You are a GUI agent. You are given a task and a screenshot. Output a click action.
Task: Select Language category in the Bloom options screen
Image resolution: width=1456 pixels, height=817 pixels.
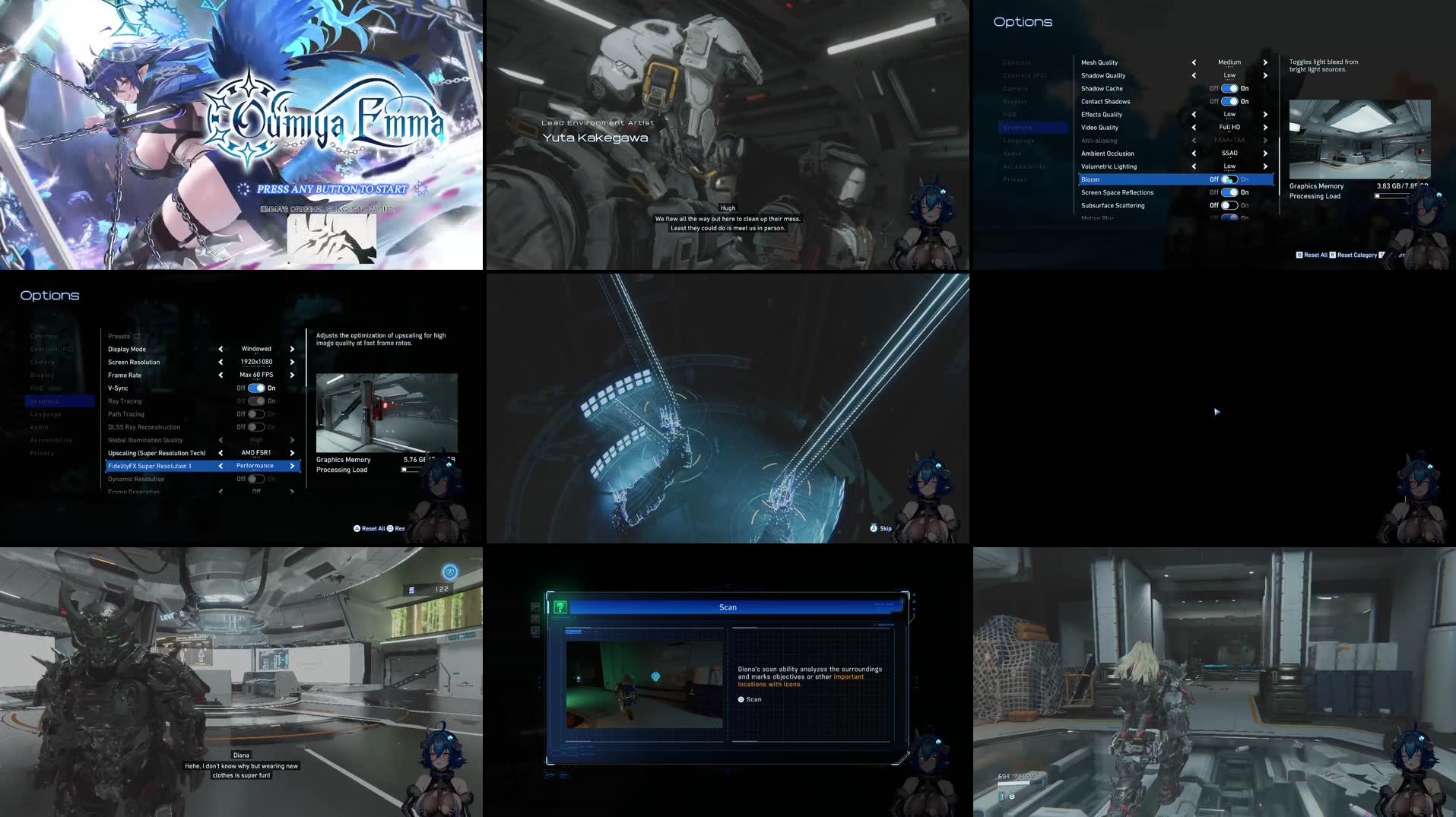click(x=1019, y=141)
